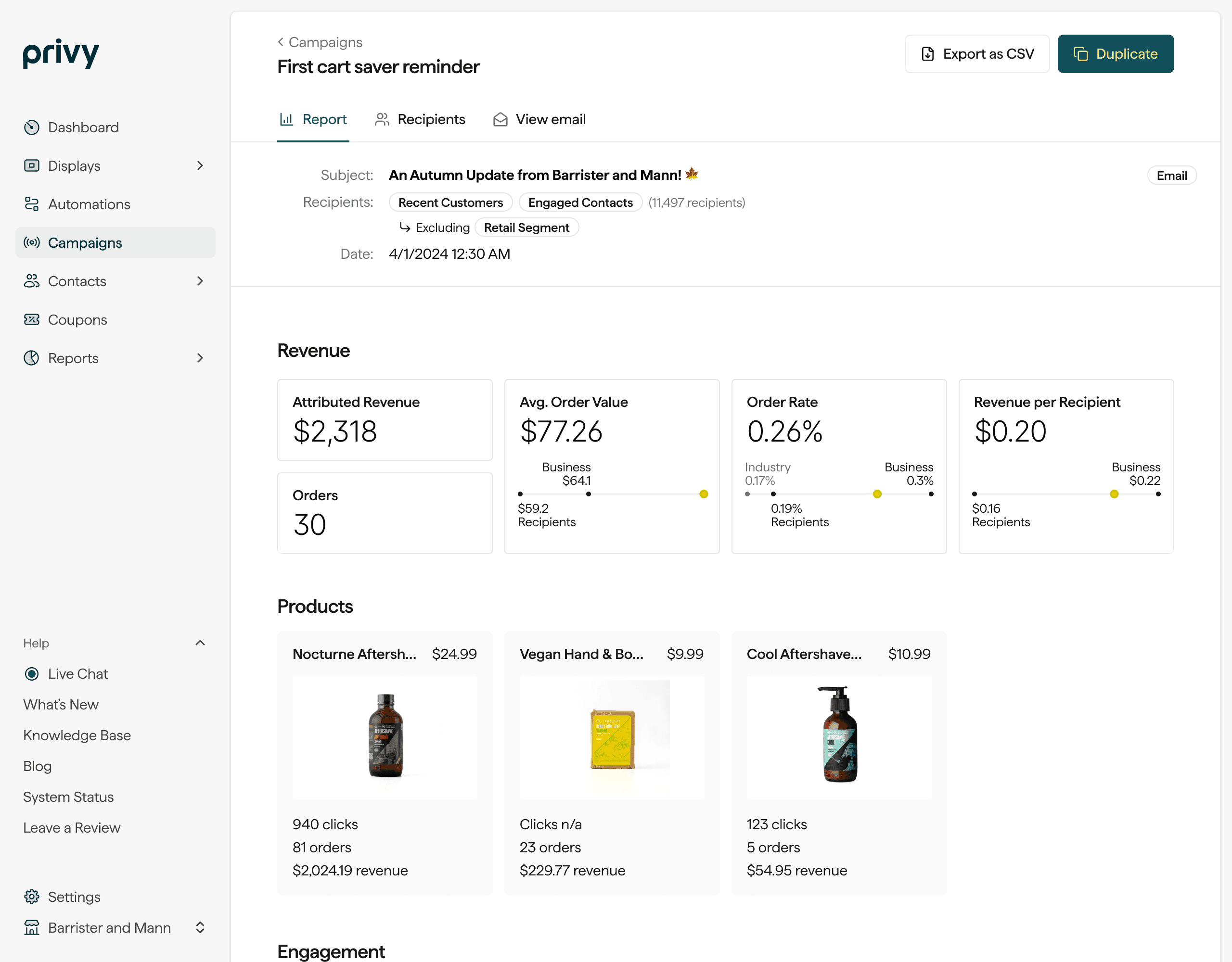Click the "(11,497 recipients)" count text
The width and height of the screenshot is (1232, 962).
[696, 203]
